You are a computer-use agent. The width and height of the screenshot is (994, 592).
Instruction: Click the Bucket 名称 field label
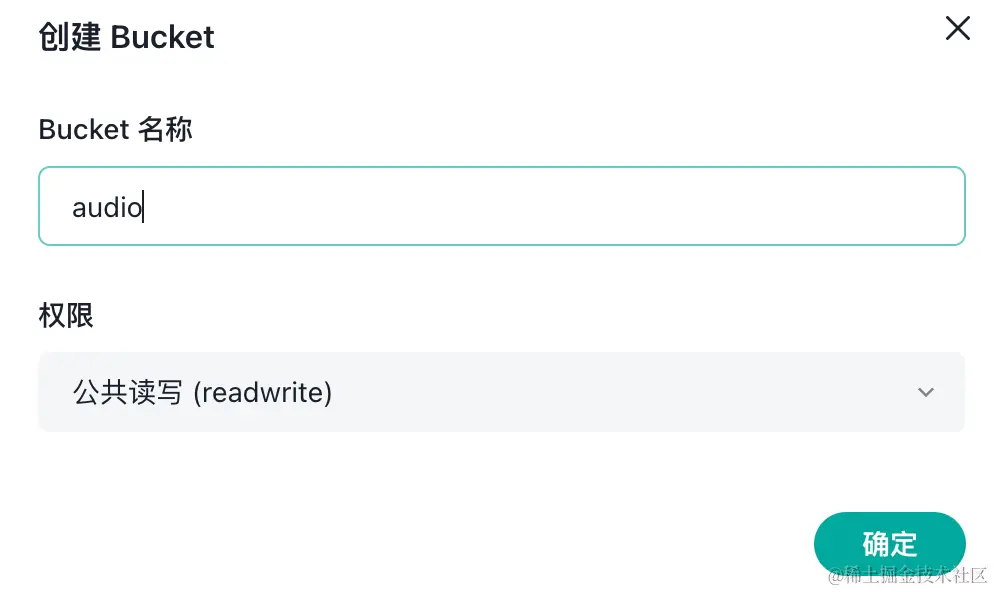115,129
